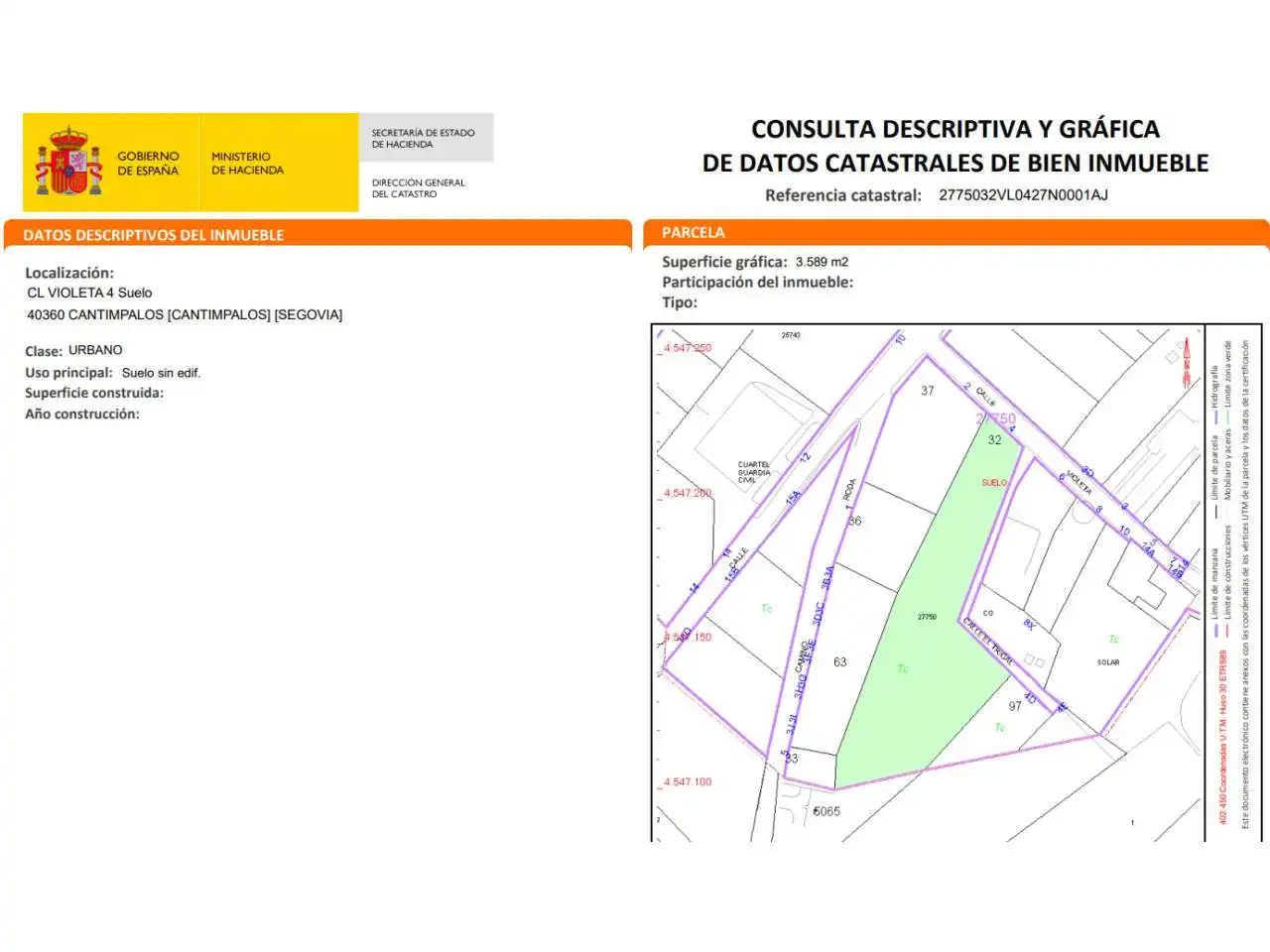Image resolution: width=1270 pixels, height=952 pixels.
Task: Select the 'Suelo sin edif.' value
Action: (x=161, y=373)
